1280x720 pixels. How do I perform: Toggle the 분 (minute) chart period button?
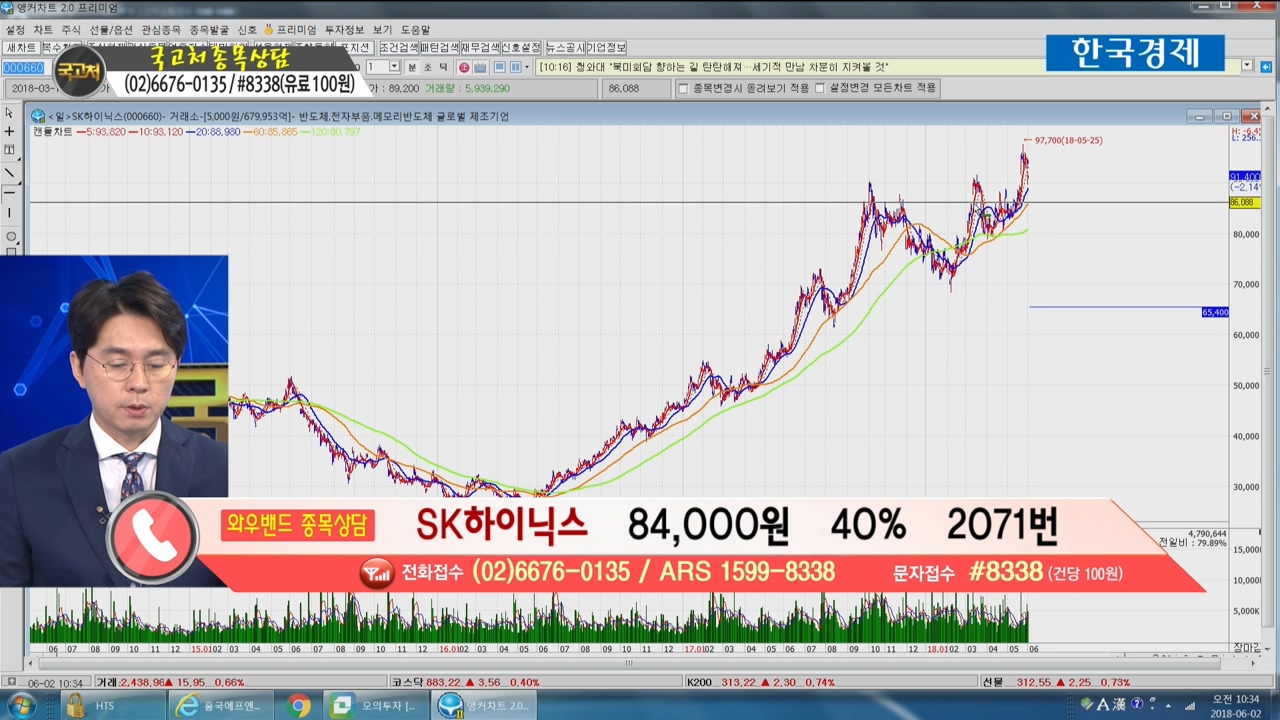coord(411,67)
